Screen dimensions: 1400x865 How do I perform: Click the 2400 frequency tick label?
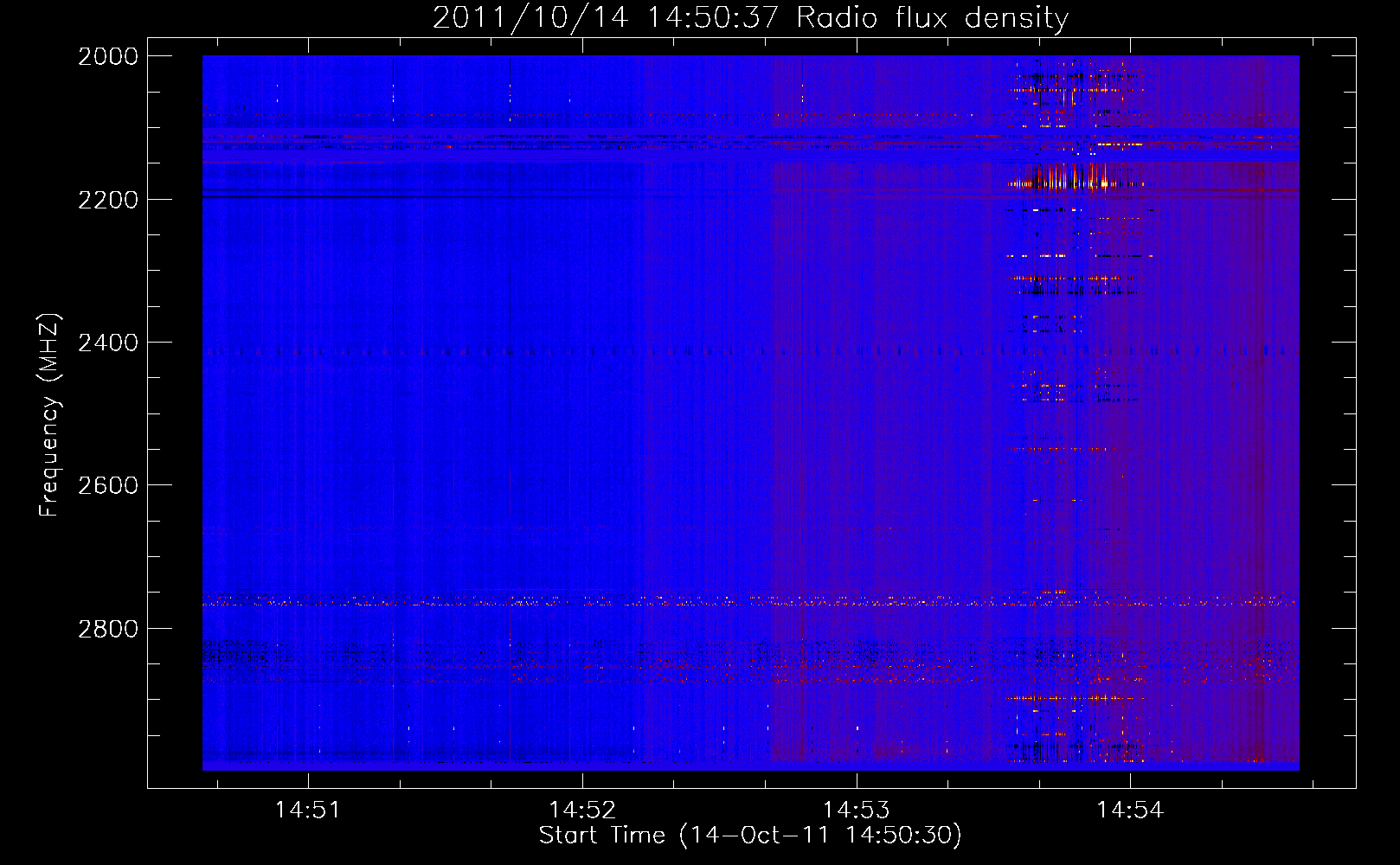pos(108,343)
